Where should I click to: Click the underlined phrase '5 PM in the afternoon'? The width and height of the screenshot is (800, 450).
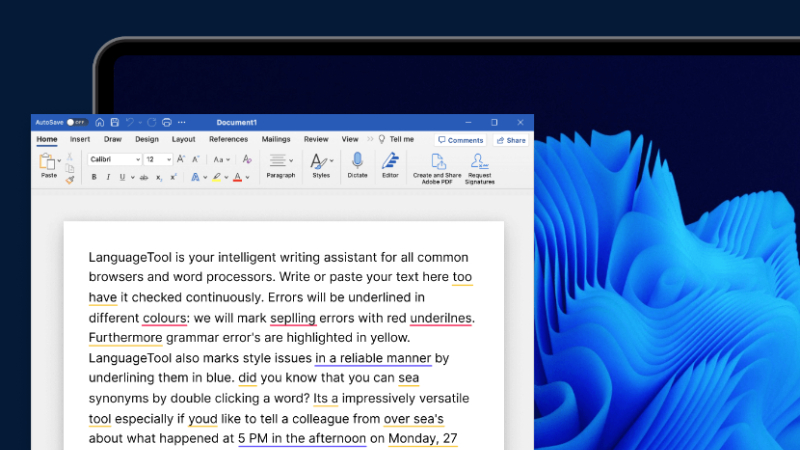pyautogui.click(x=302, y=439)
